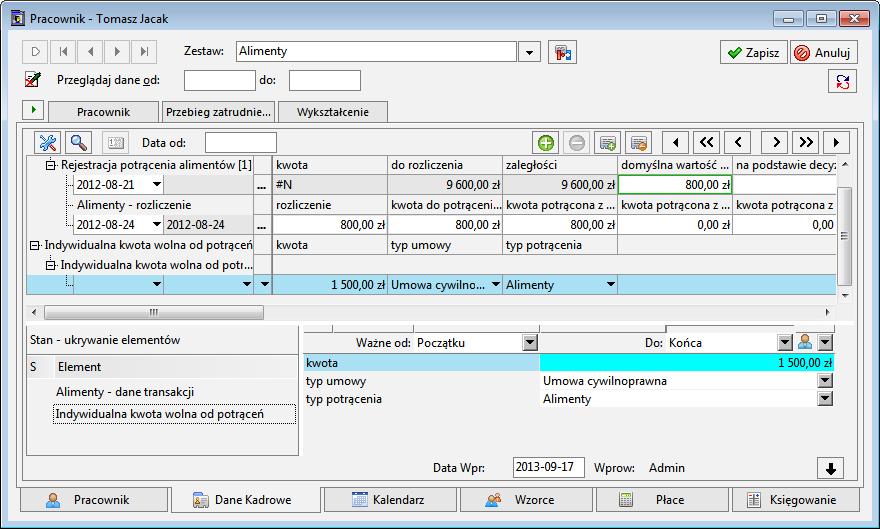
Task: Click the add-period table icon
Action: point(608,142)
